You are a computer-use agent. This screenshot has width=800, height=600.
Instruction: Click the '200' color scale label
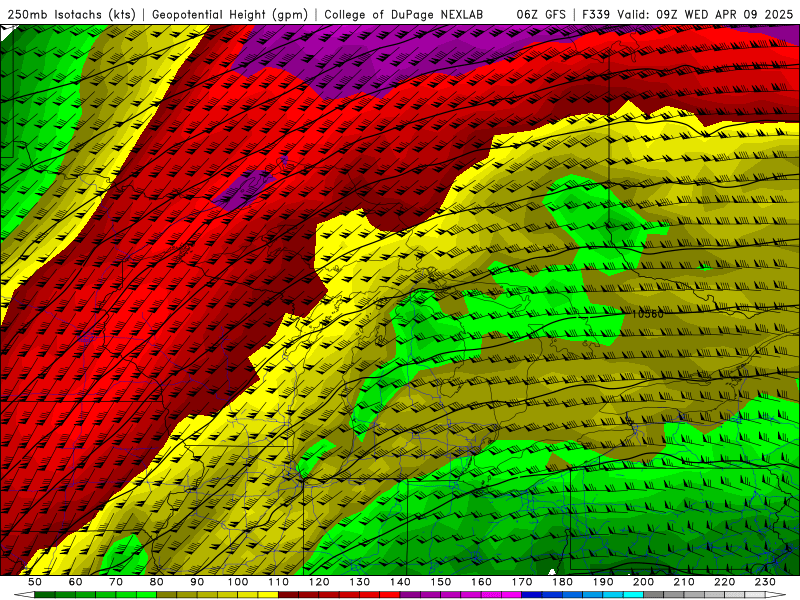644,582
